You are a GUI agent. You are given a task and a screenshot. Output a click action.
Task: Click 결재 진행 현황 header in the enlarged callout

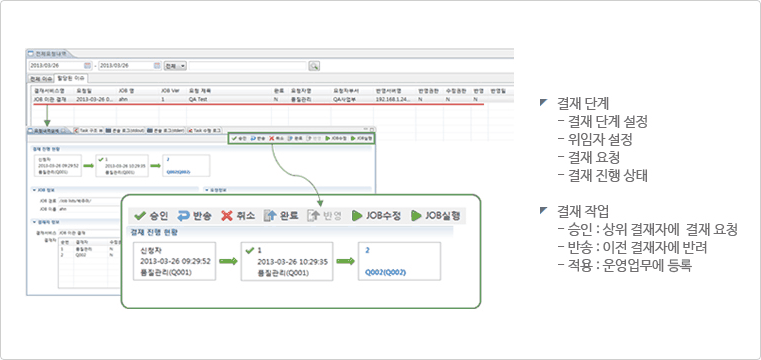[155, 232]
